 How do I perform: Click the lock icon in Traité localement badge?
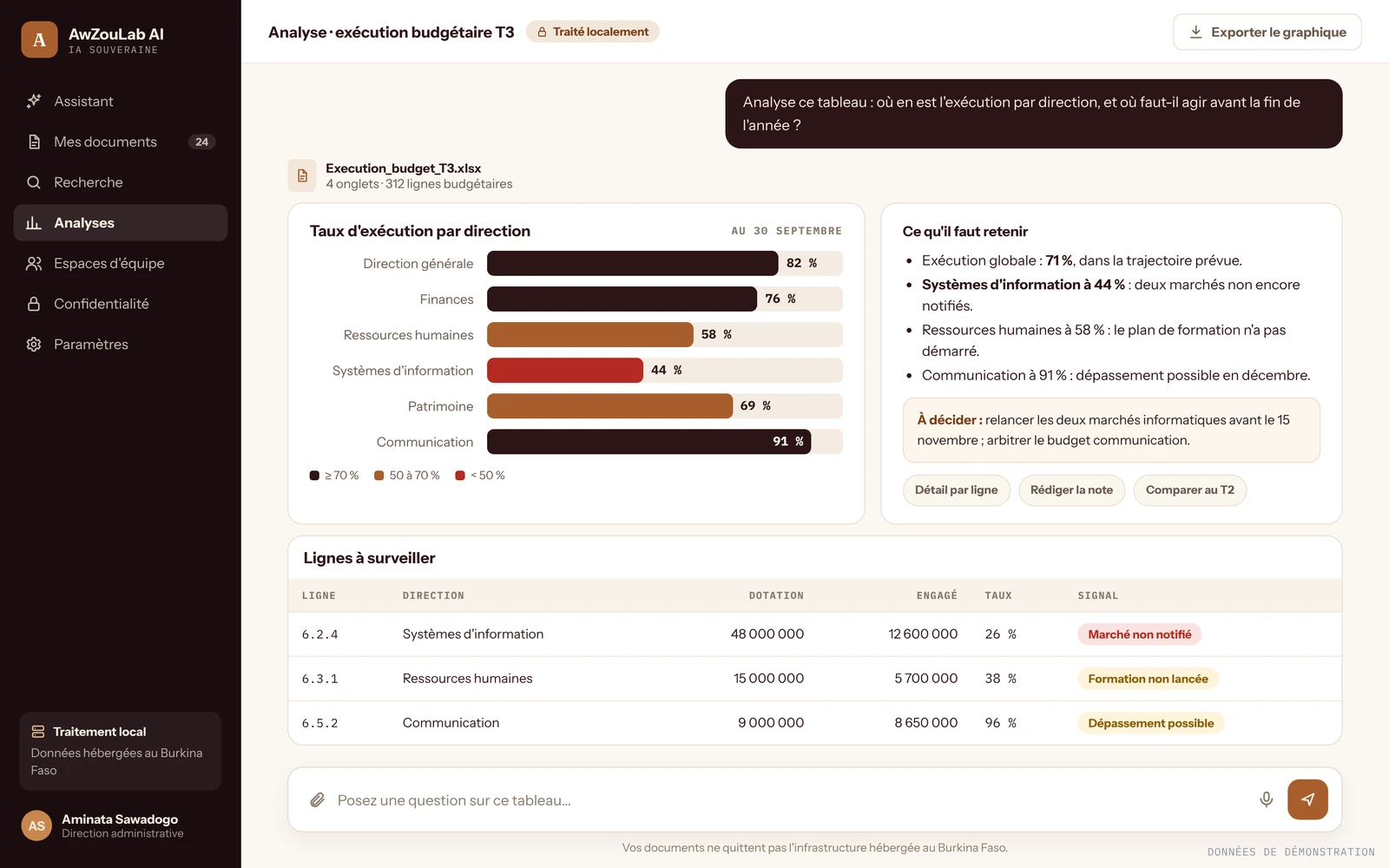[542, 32]
